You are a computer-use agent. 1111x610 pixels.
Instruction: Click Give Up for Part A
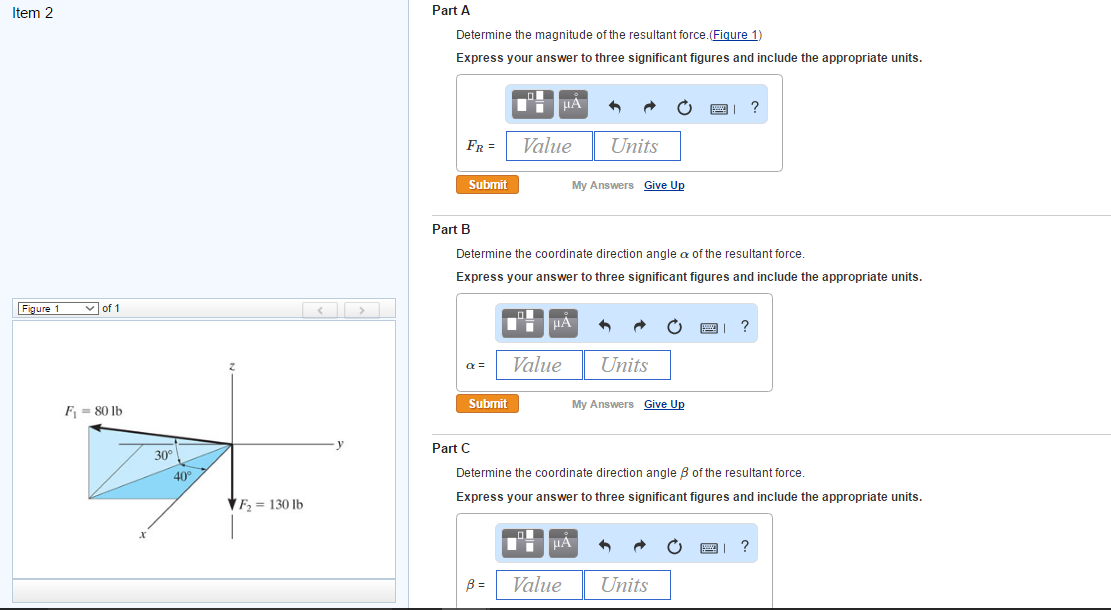[x=664, y=185]
